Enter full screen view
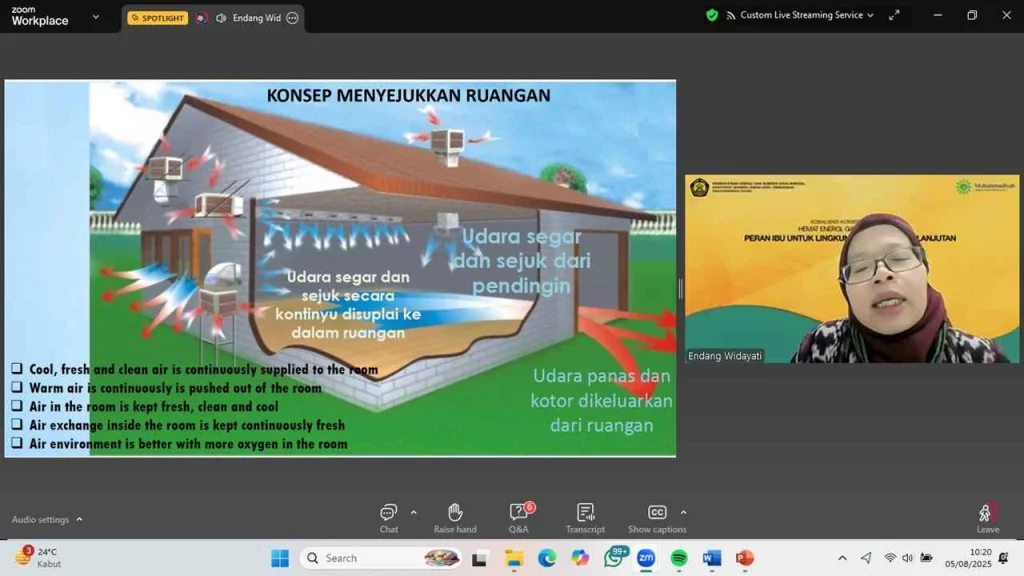Image resolution: width=1024 pixels, height=576 pixels. pos(893,15)
